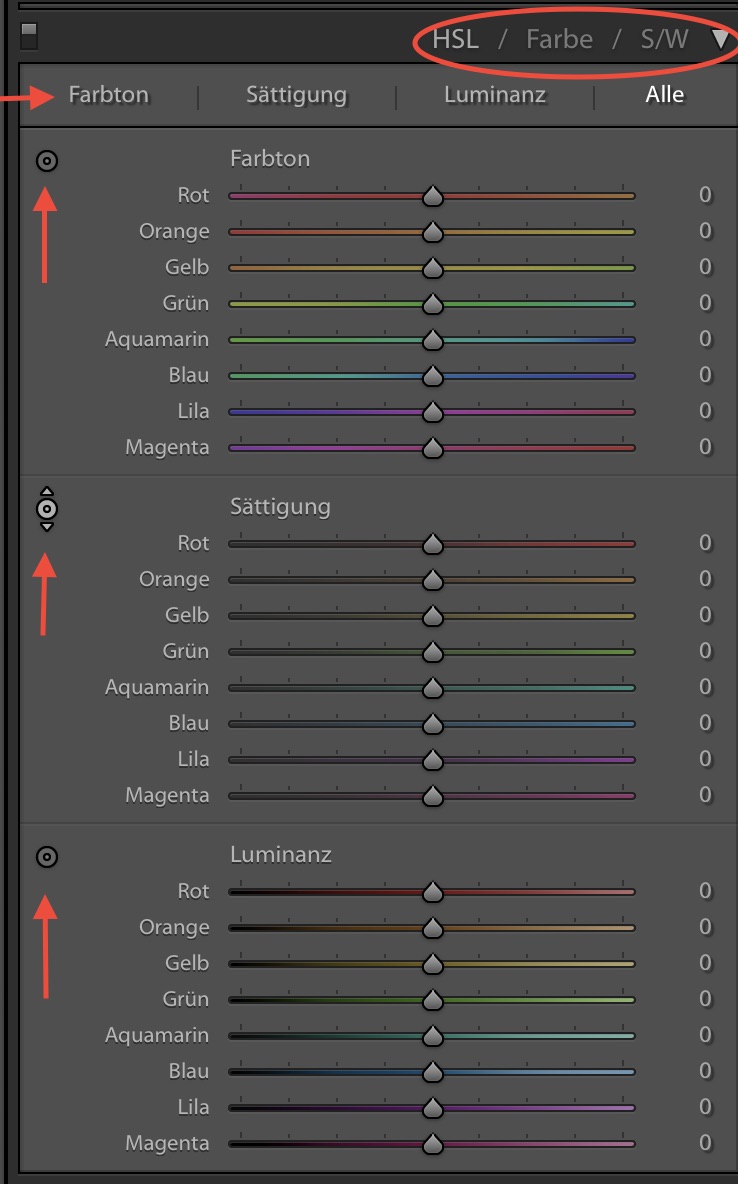Click the Sättigung Lila slider label
Screen dimensions: 738x1184
[192, 759]
